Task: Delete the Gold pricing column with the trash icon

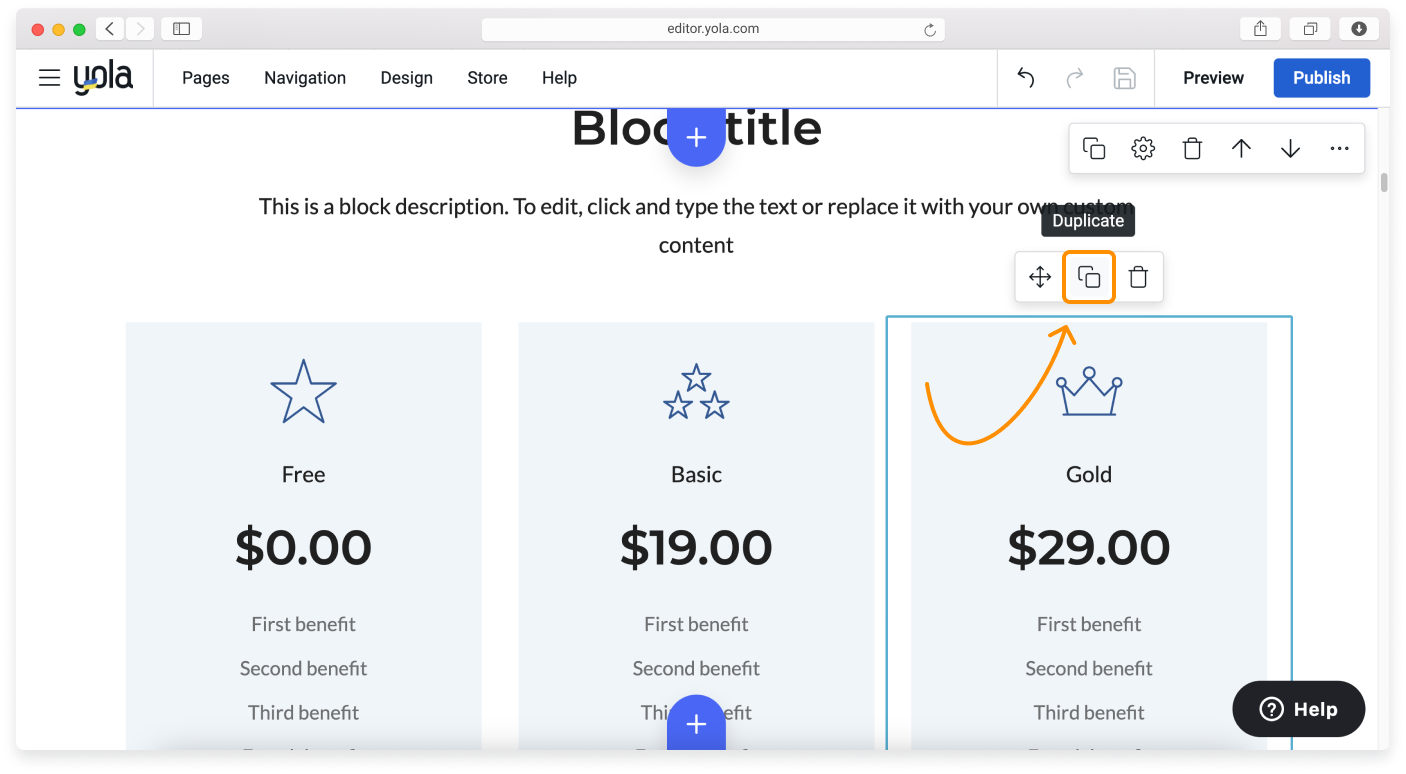Action: [x=1138, y=276]
